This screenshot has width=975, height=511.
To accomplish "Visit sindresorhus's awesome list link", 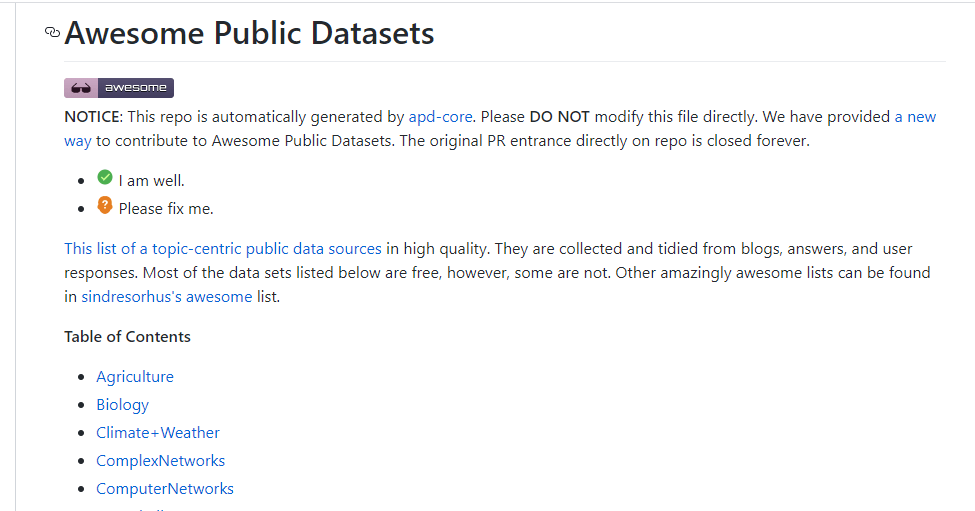I will [x=167, y=296].
